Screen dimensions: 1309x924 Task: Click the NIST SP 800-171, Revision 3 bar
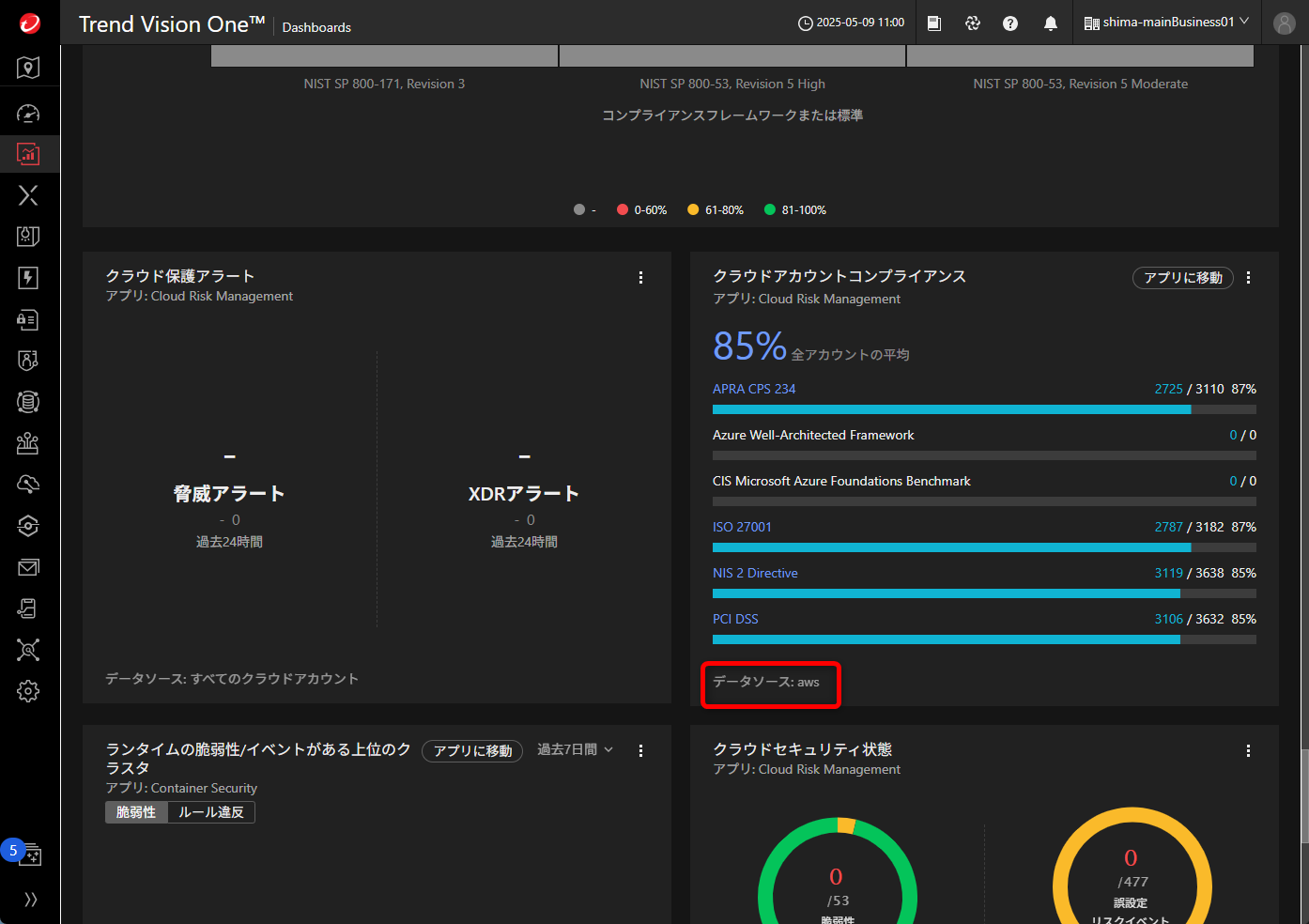385,55
